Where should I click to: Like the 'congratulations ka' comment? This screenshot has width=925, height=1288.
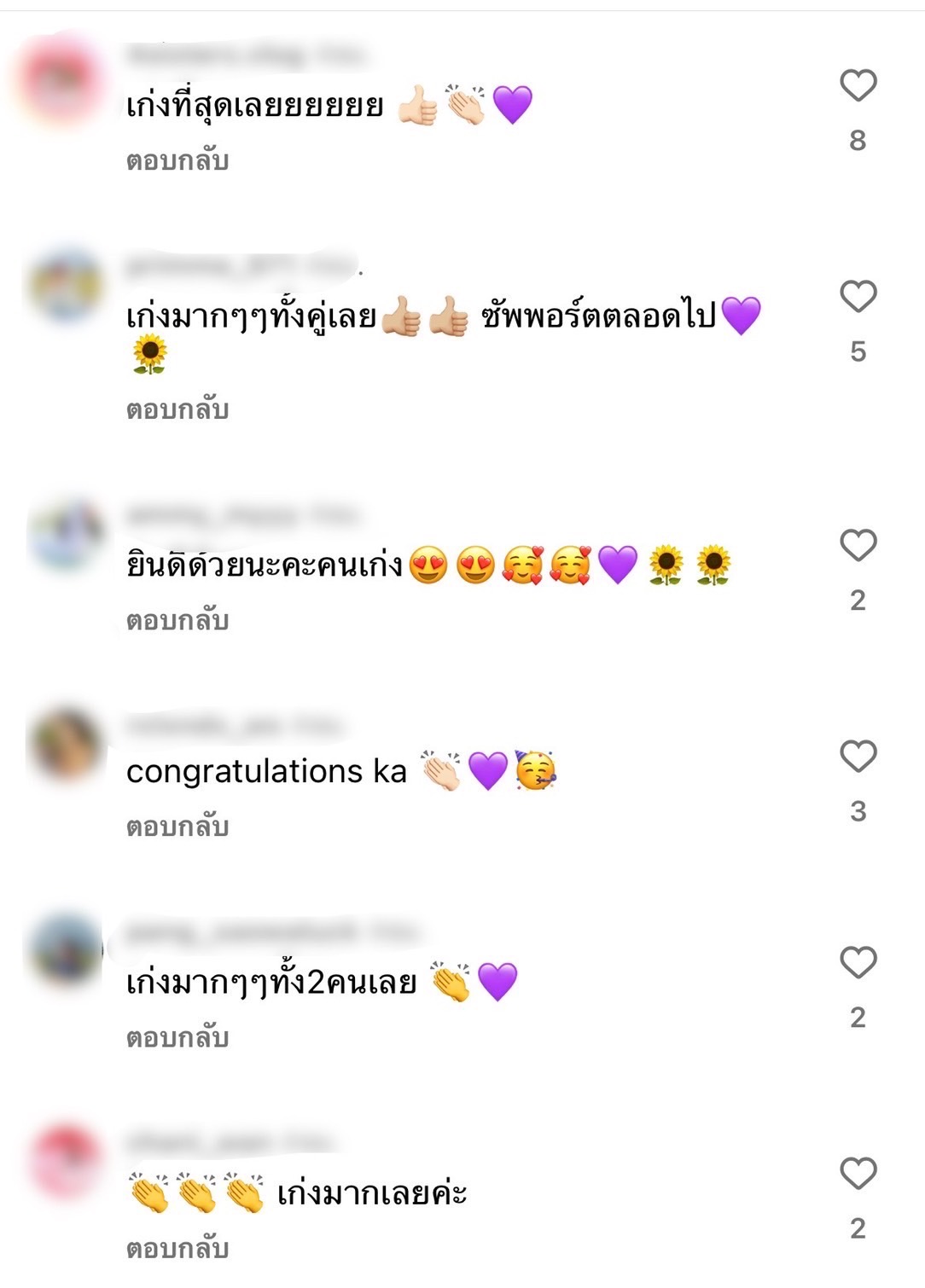point(858,757)
